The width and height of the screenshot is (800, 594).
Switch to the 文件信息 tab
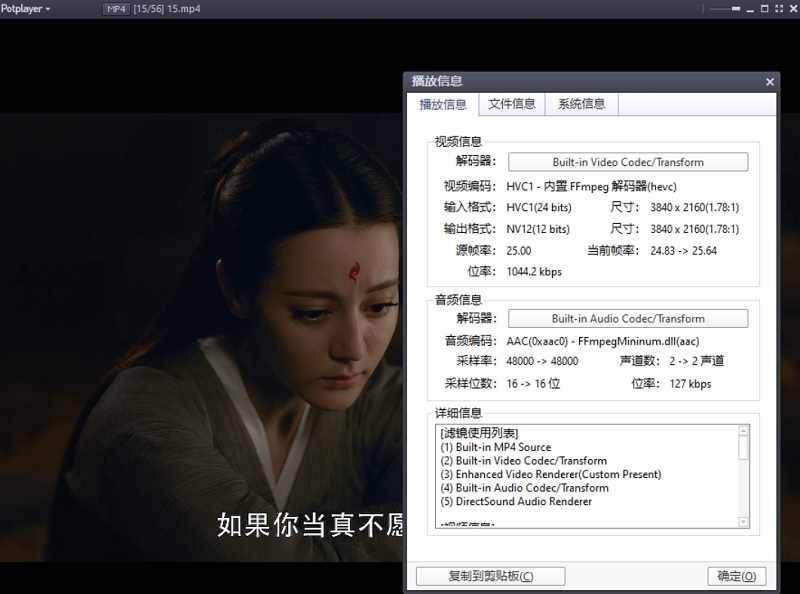click(511, 104)
